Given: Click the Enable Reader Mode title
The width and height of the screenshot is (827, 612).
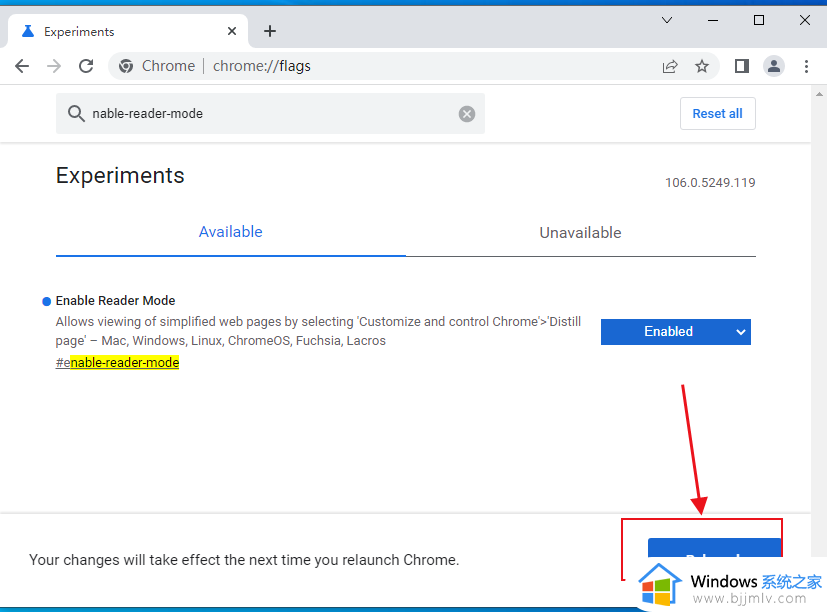Looking at the screenshot, I should click(x=116, y=301).
